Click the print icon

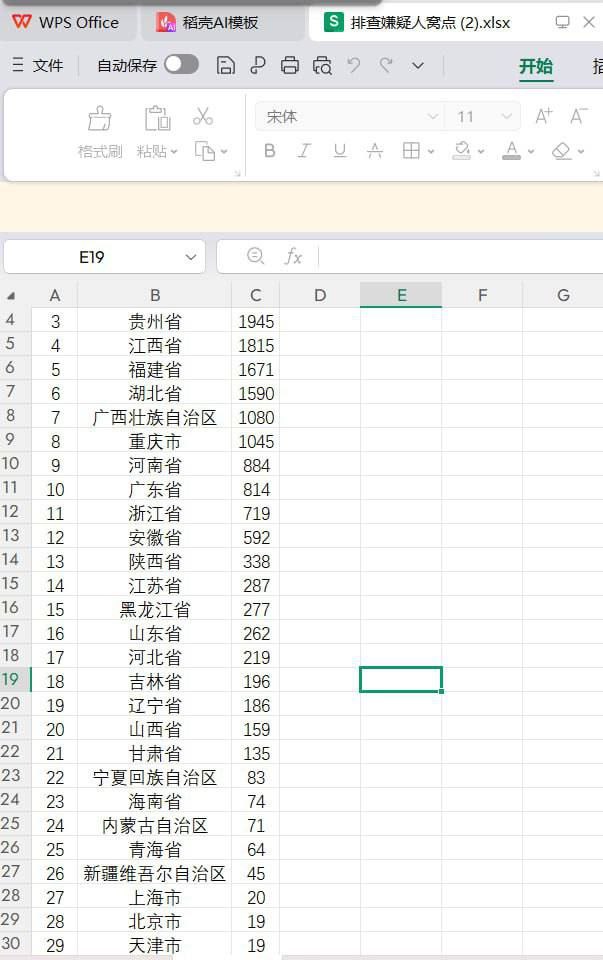[290, 65]
